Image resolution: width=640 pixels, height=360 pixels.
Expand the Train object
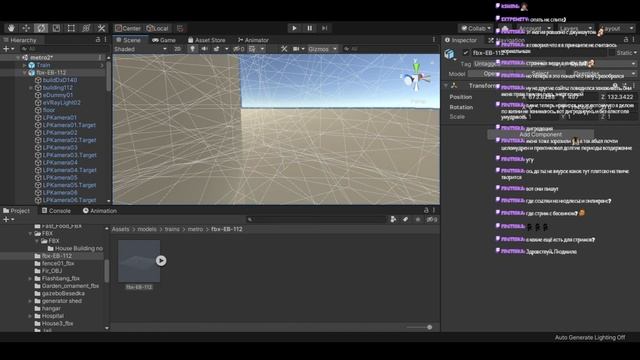coord(24,65)
